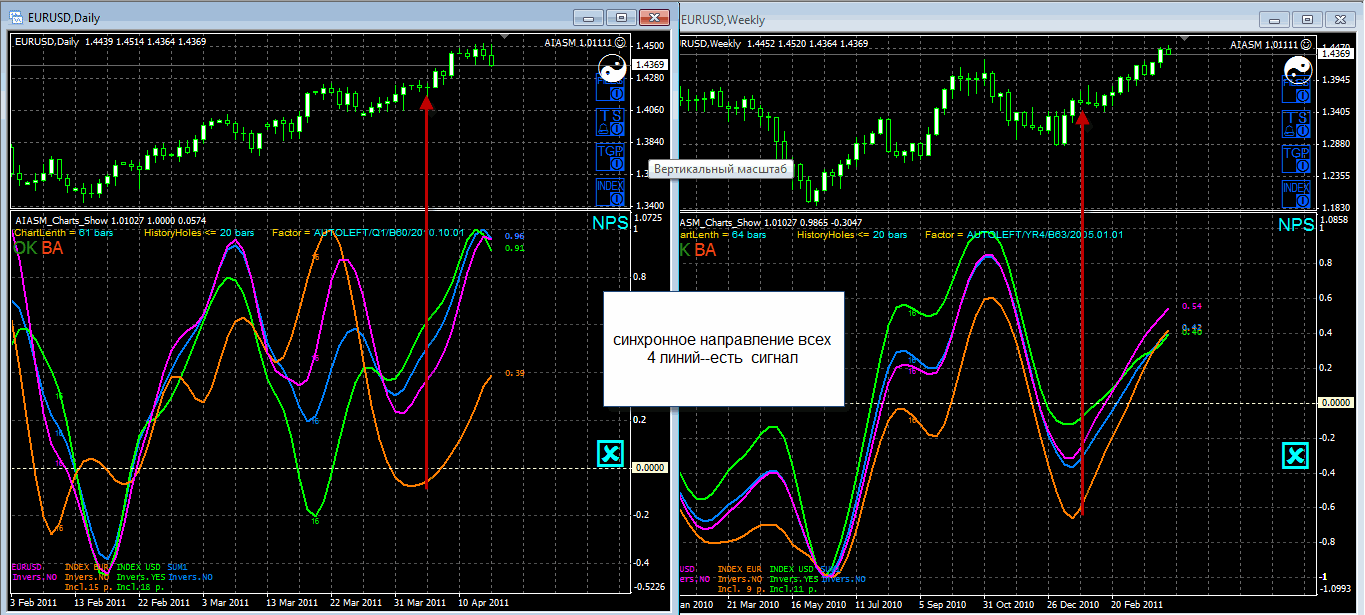The image size is (1365, 615).
Task: Click 1.4369 price label in Daily chart
Action: pos(651,65)
